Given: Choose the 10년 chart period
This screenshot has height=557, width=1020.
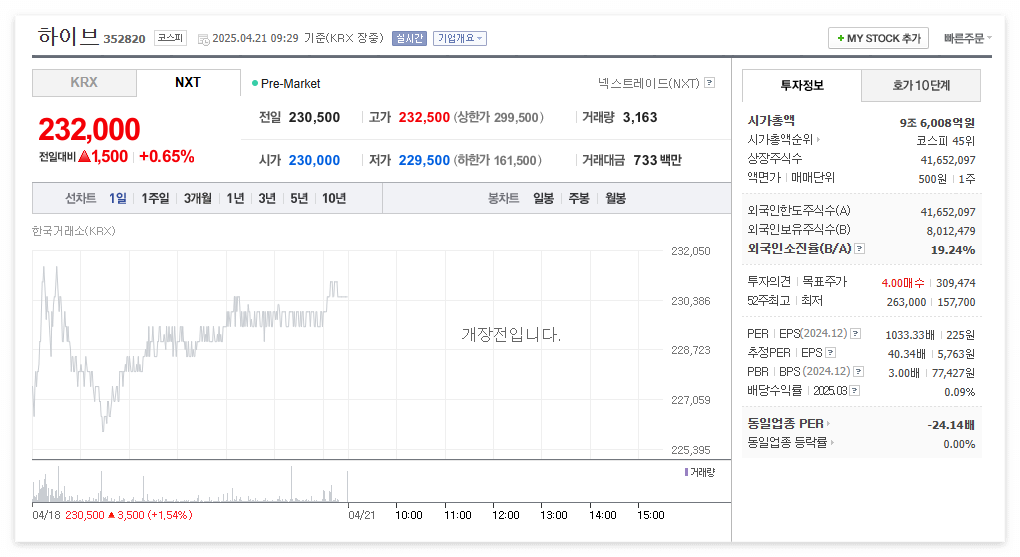Looking at the screenshot, I should pyautogui.click(x=334, y=198).
